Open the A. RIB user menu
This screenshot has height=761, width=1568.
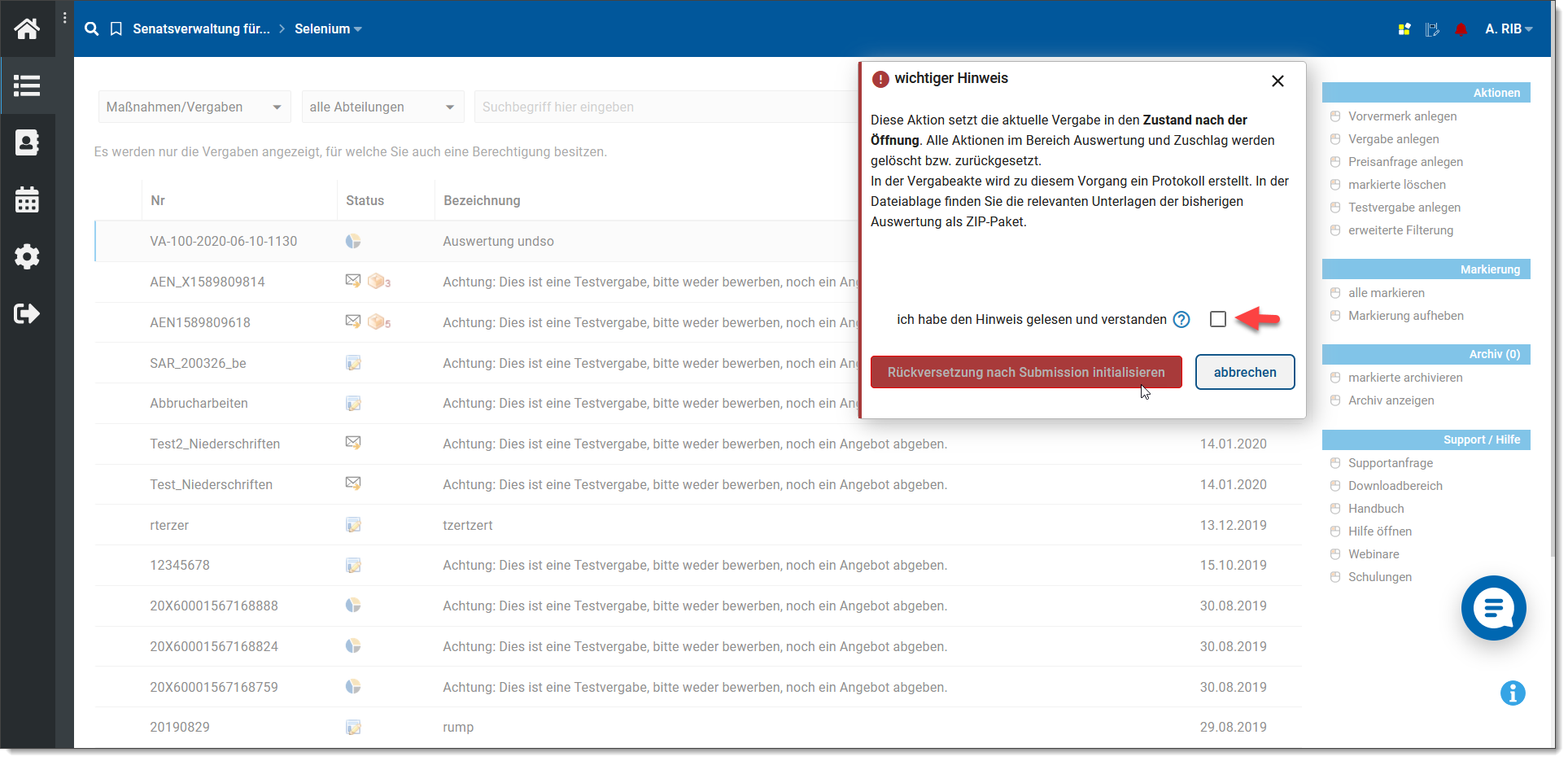coord(1509,28)
